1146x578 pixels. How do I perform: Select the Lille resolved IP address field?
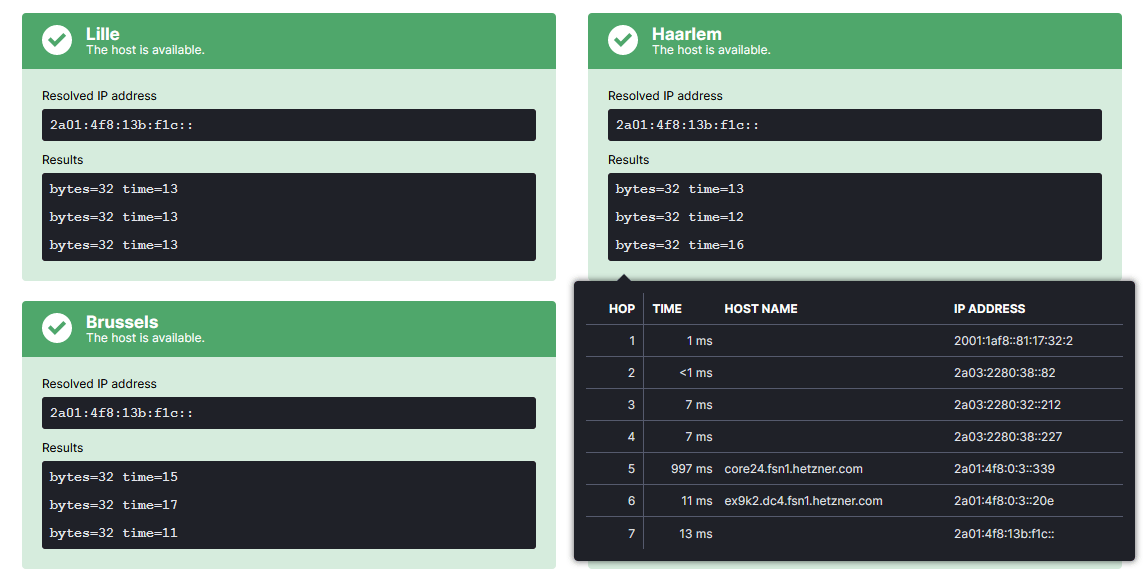(289, 125)
